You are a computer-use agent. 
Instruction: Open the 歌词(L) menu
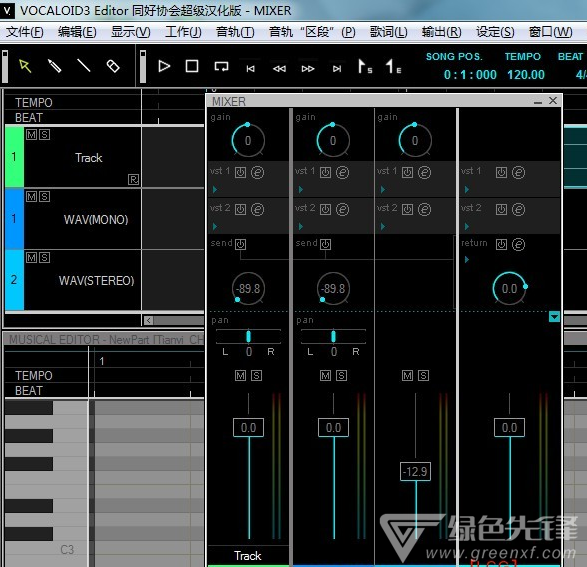[388, 32]
